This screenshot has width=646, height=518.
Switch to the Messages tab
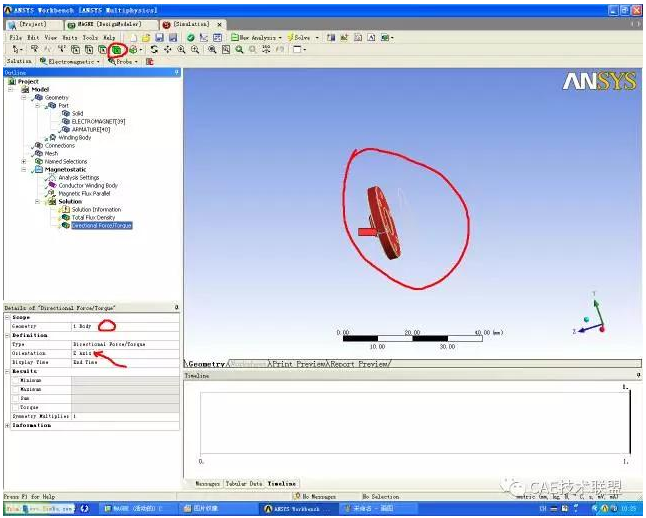click(207, 483)
